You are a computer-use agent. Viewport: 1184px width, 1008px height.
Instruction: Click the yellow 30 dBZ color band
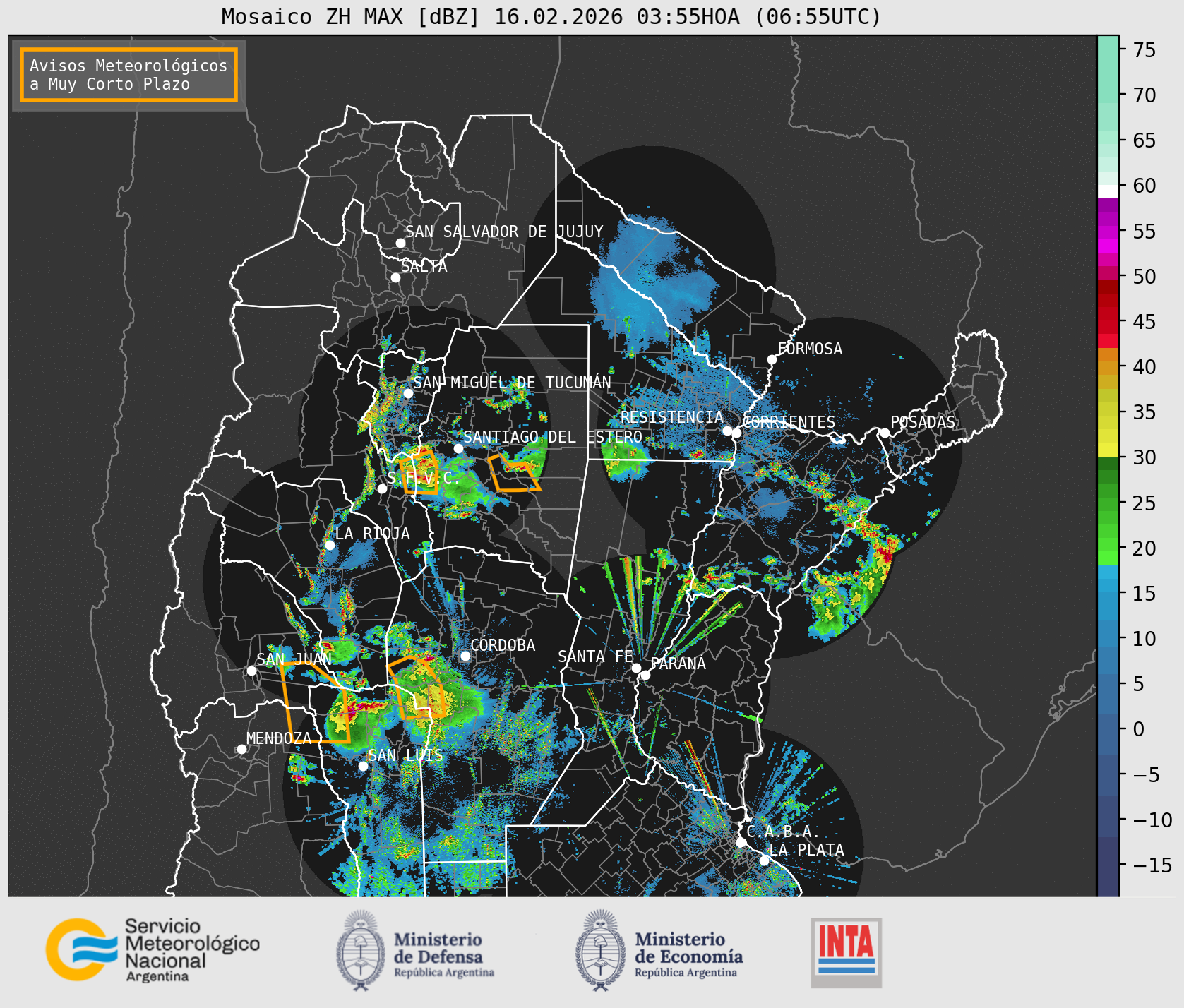(x=1108, y=450)
